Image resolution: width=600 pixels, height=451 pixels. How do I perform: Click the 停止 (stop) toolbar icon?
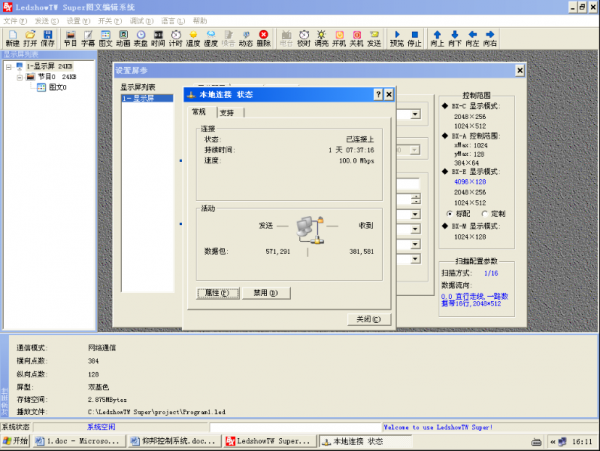pyautogui.click(x=414, y=39)
